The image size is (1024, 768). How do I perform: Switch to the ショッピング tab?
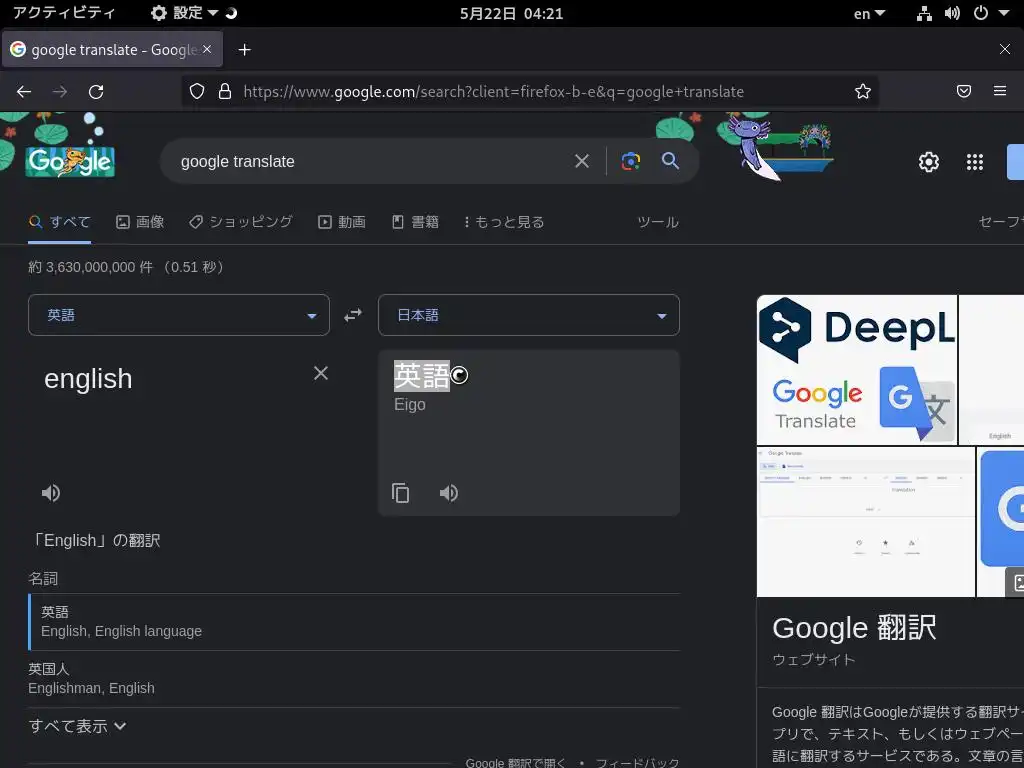coord(240,222)
